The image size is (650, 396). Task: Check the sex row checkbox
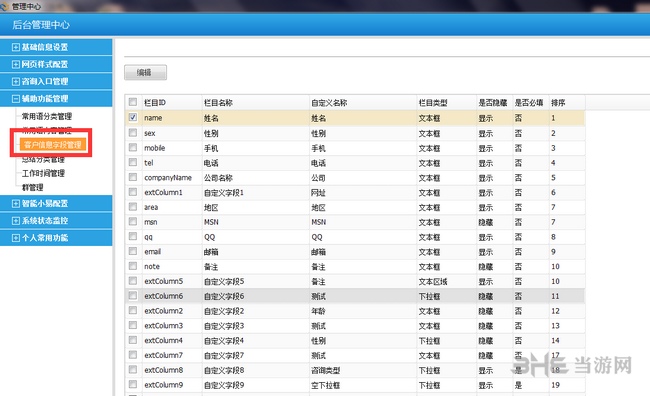click(133, 133)
